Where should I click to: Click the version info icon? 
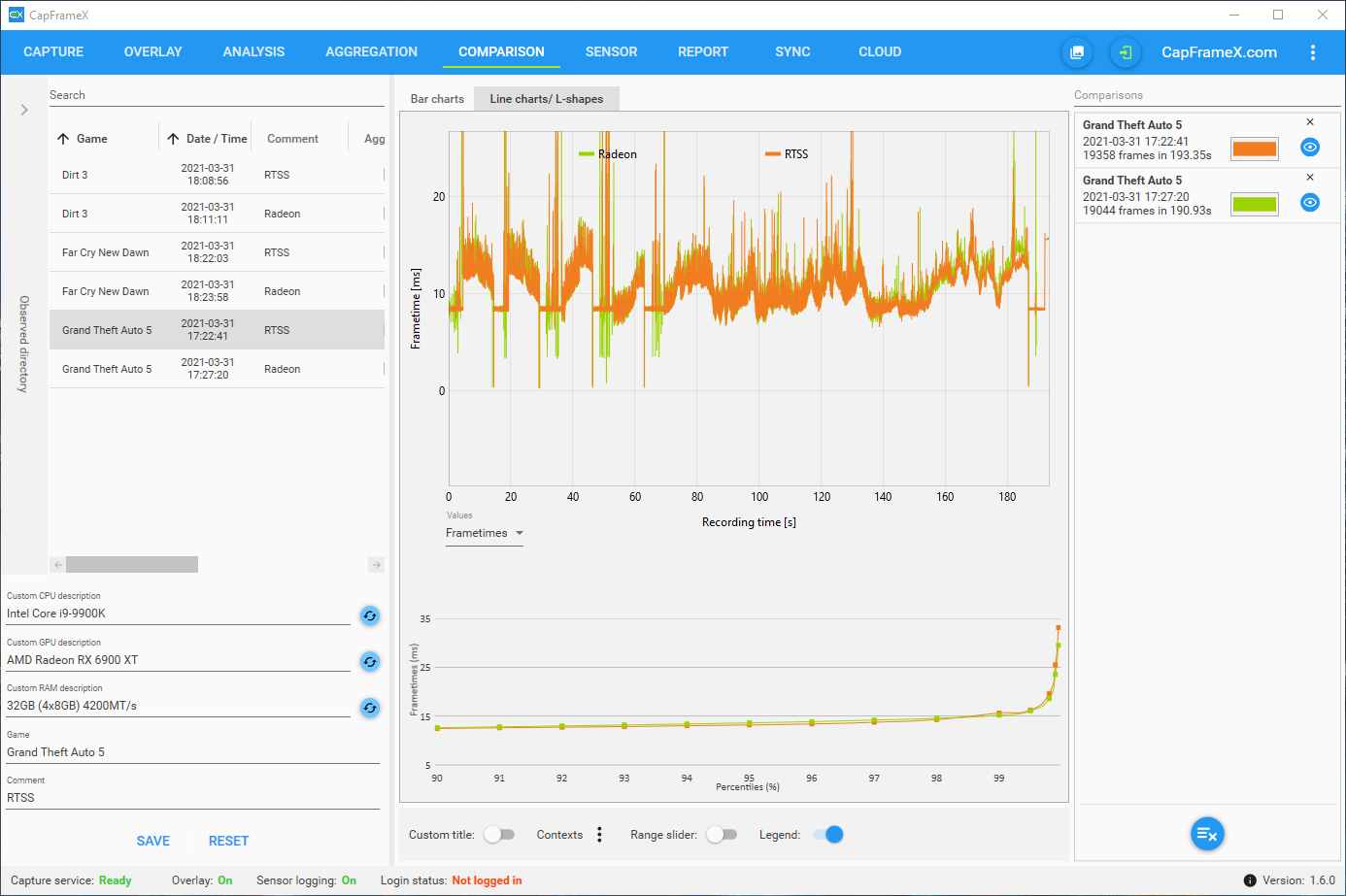click(x=1250, y=880)
